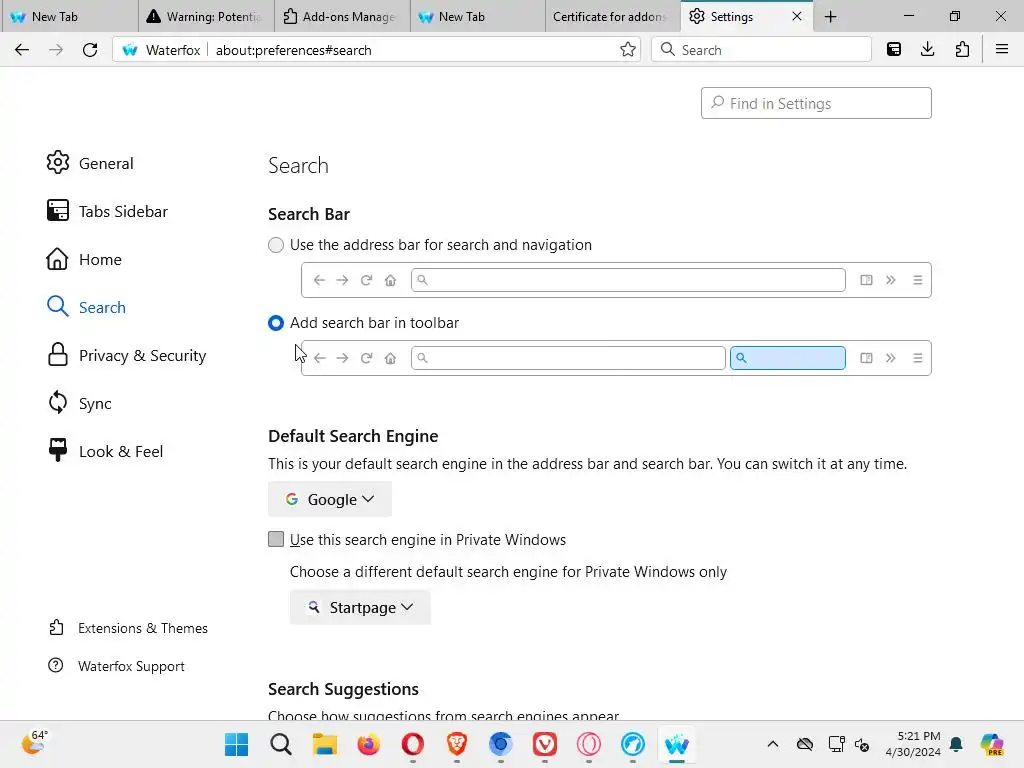
Task: Switch to the Certificate for addons tab
Action: pyautogui.click(x=613, y=16)
